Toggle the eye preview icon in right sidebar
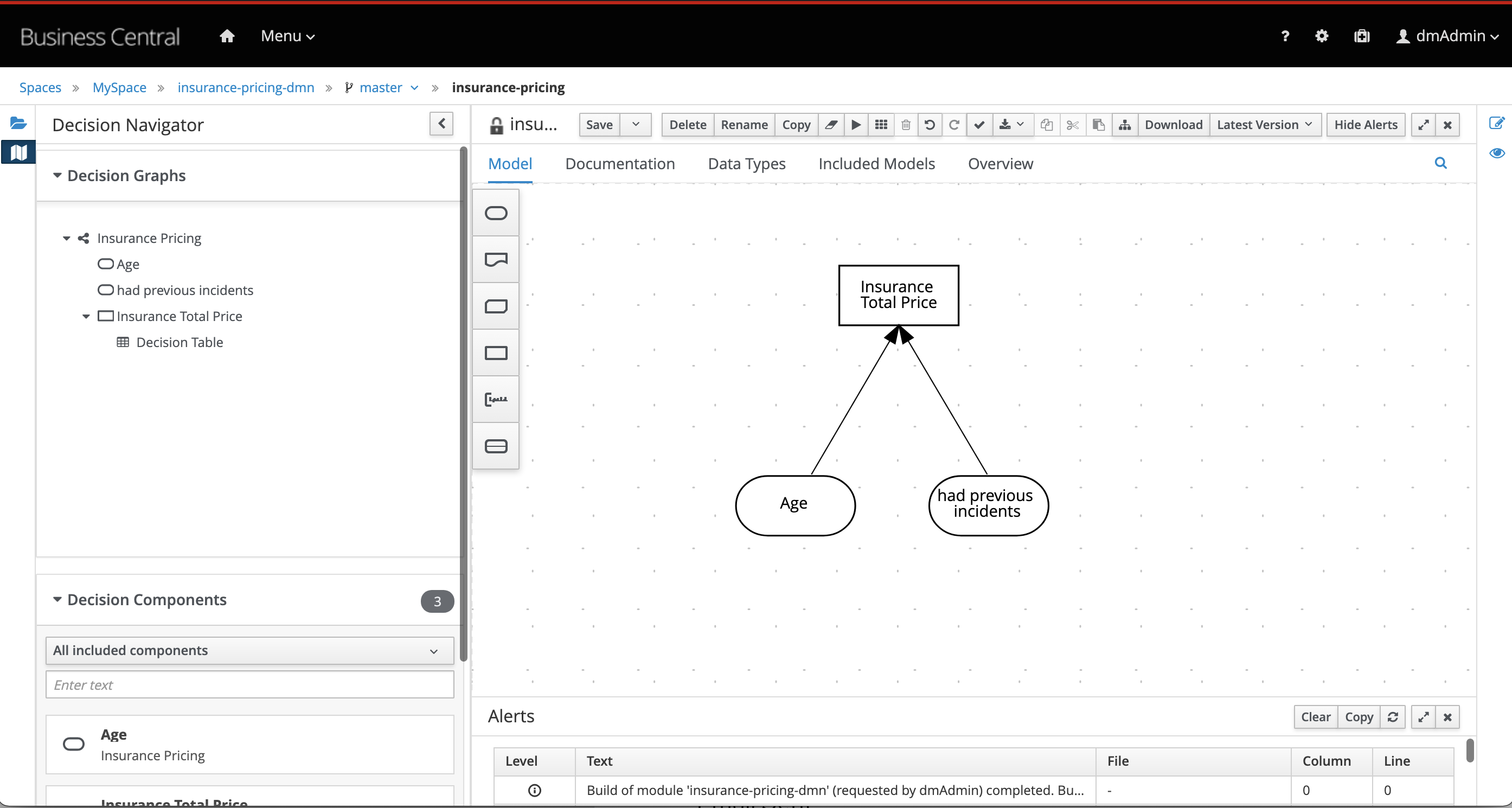 pos(1497,153)
